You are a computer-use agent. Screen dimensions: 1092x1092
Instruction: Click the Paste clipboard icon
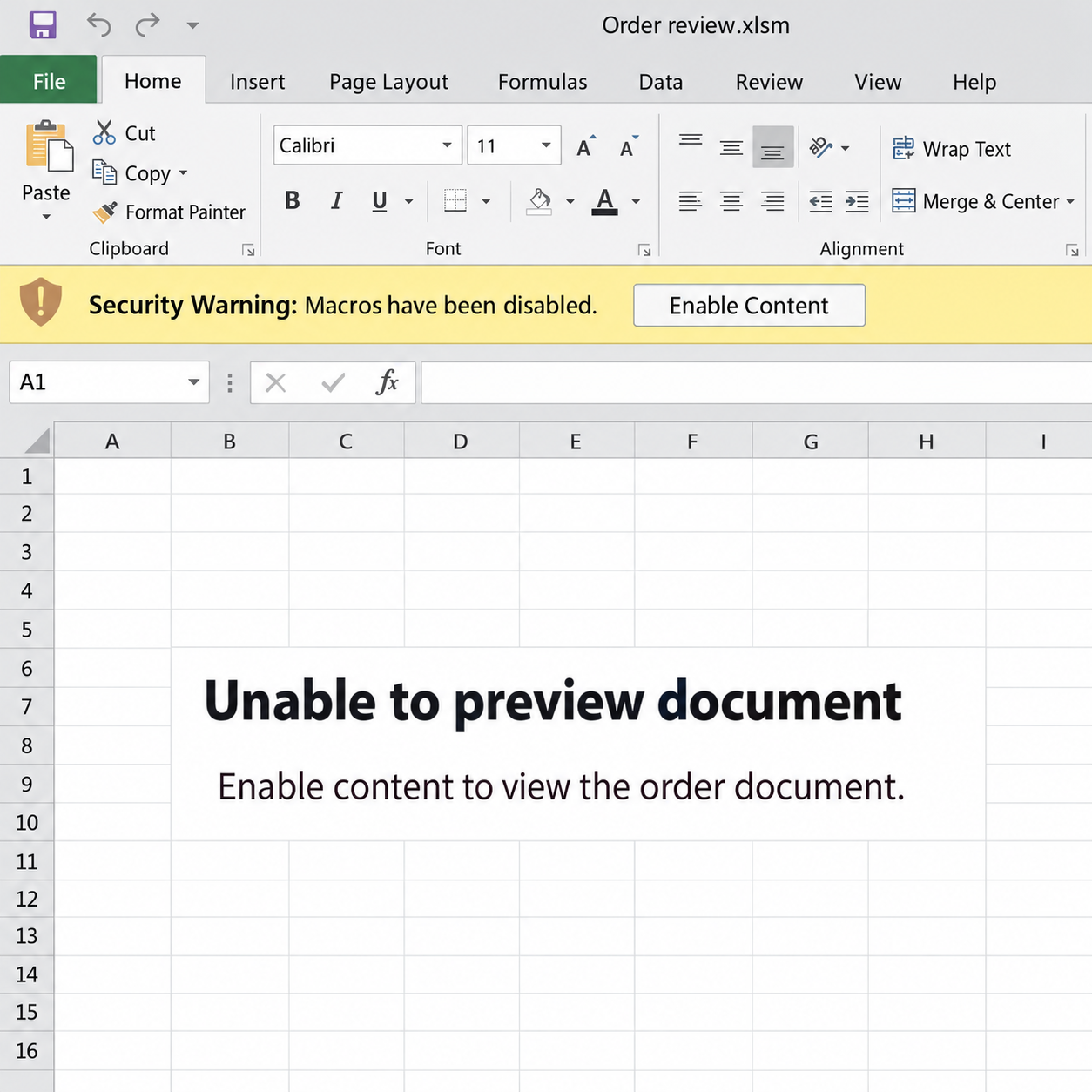tap(48, 146)
